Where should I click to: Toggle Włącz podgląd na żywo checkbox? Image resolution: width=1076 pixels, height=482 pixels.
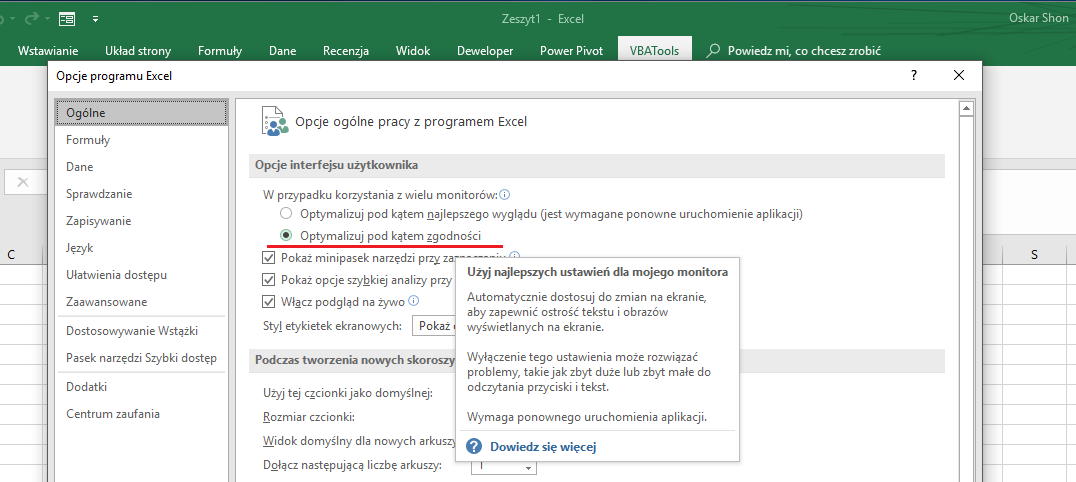click(269, 301)
